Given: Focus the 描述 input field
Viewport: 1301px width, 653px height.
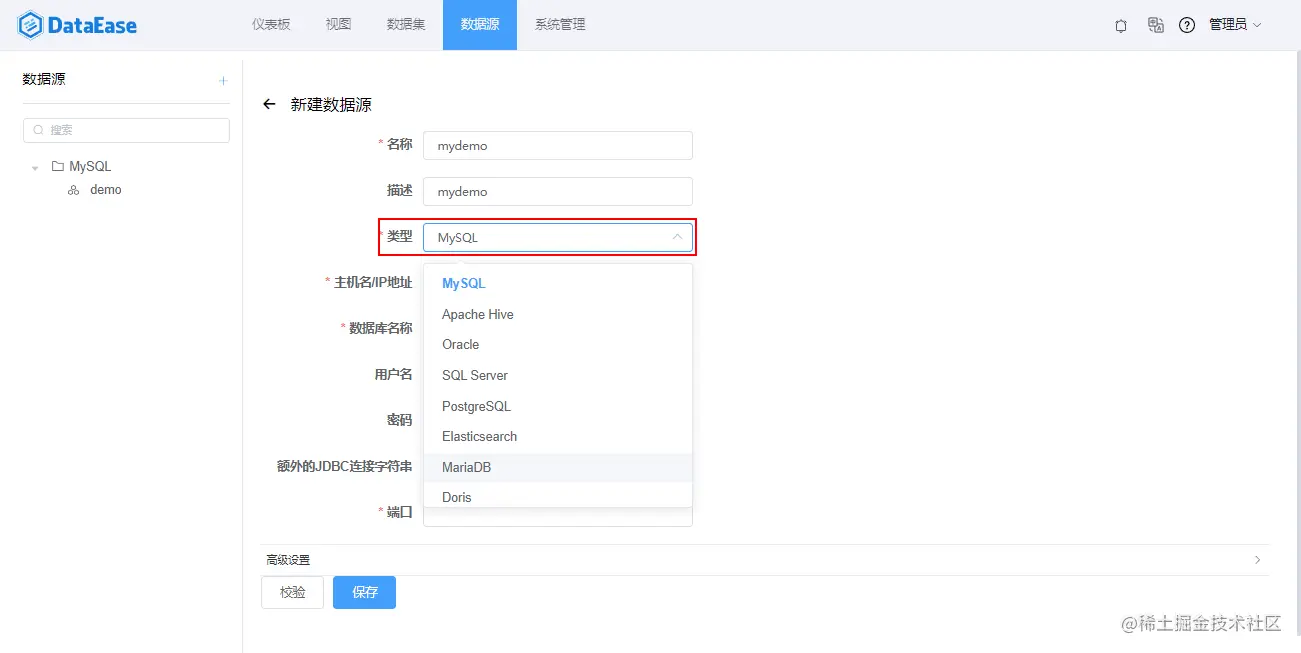Looking at the screenshot, I should (558, 191).
